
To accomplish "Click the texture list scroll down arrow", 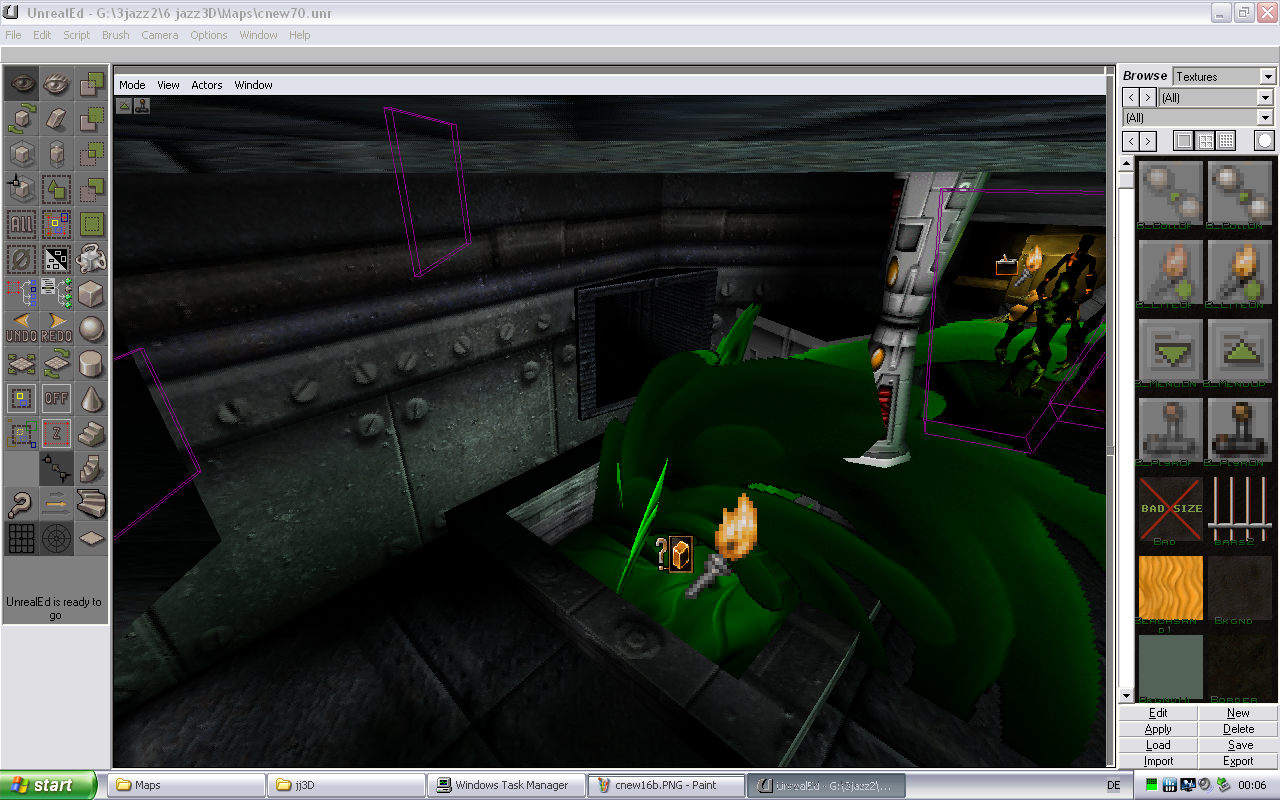I will pos(1126,696).
